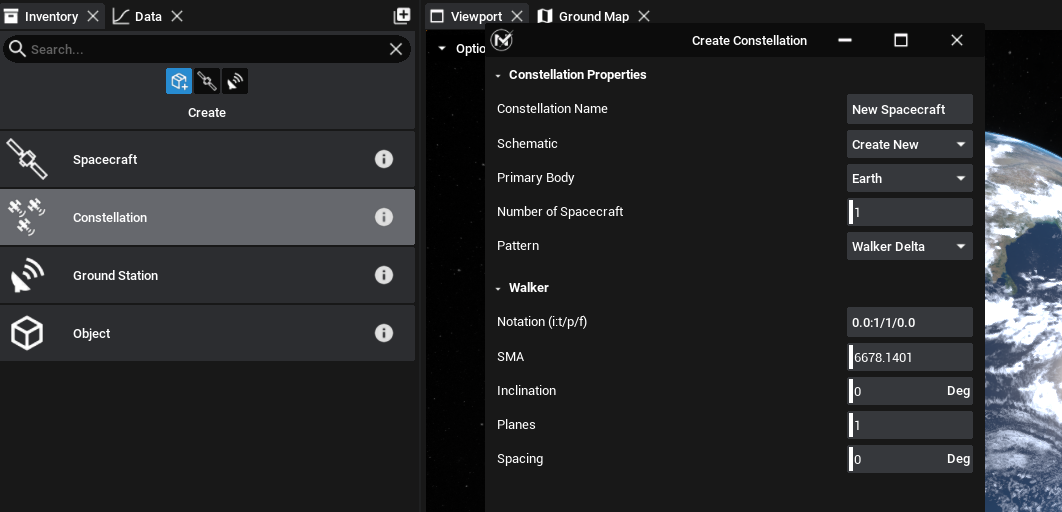Expand the viewport Options menu
This screenshot has width=1062, height=512.
[x=442, y=49]
